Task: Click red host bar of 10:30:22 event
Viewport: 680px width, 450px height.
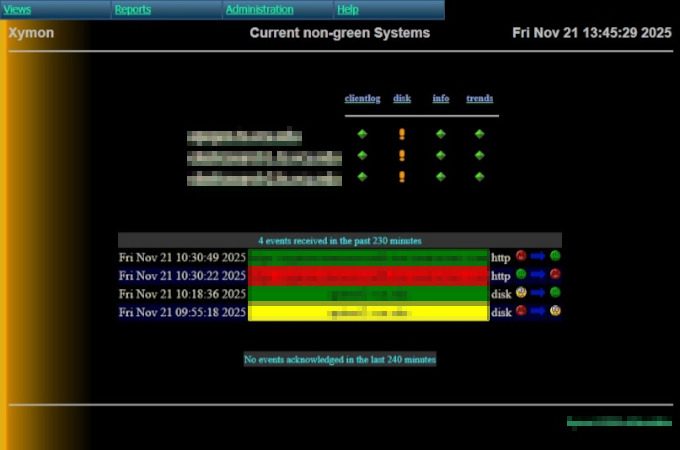Action: click(369, 276)
